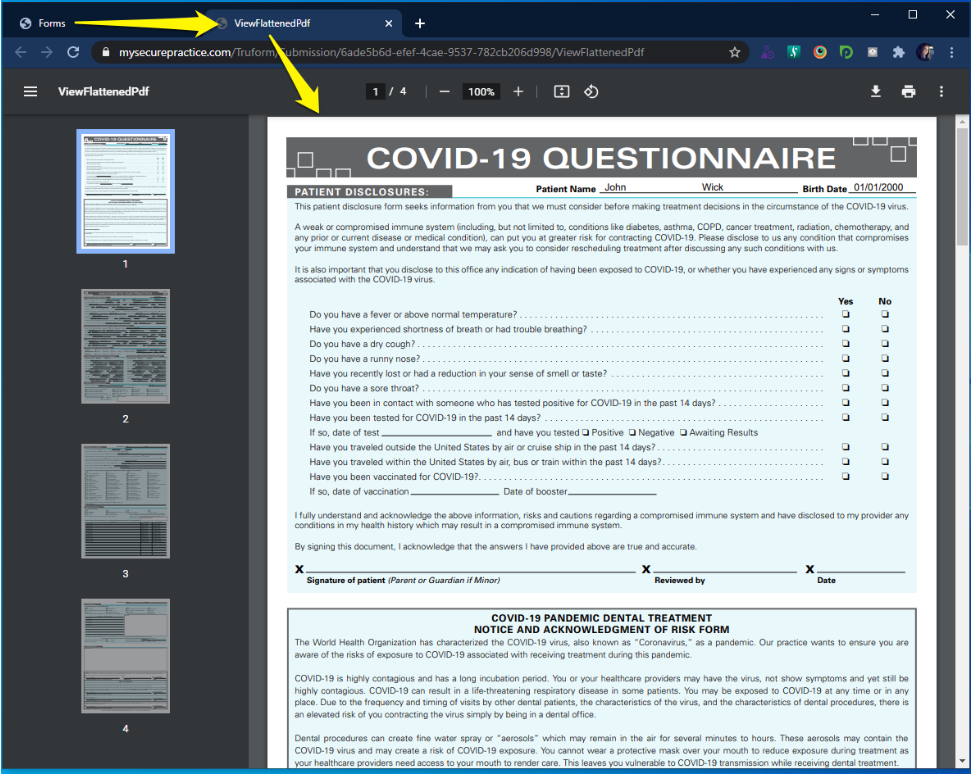Switch to the Forms tab
976x776 pixels.
(x=52, y=23)
